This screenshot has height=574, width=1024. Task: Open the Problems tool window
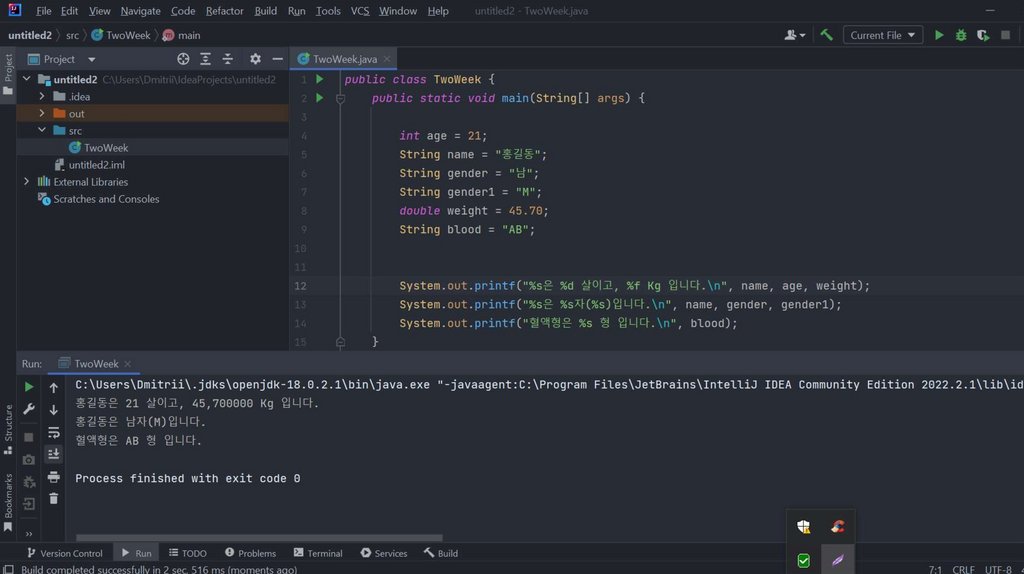pos(250,553)
